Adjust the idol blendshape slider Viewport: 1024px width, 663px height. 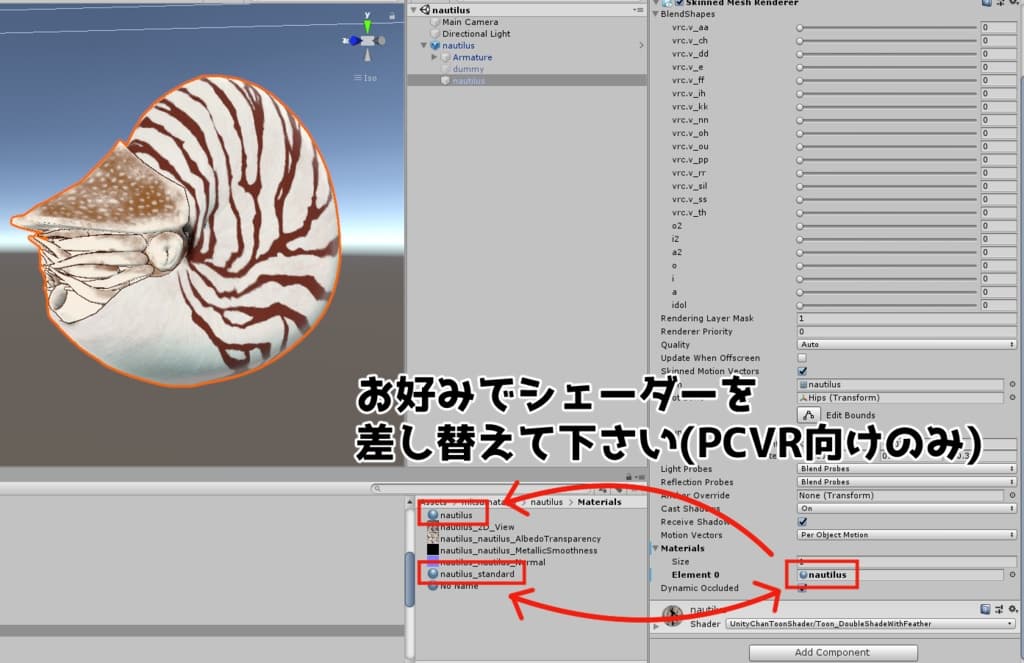[x=886, y=305]
